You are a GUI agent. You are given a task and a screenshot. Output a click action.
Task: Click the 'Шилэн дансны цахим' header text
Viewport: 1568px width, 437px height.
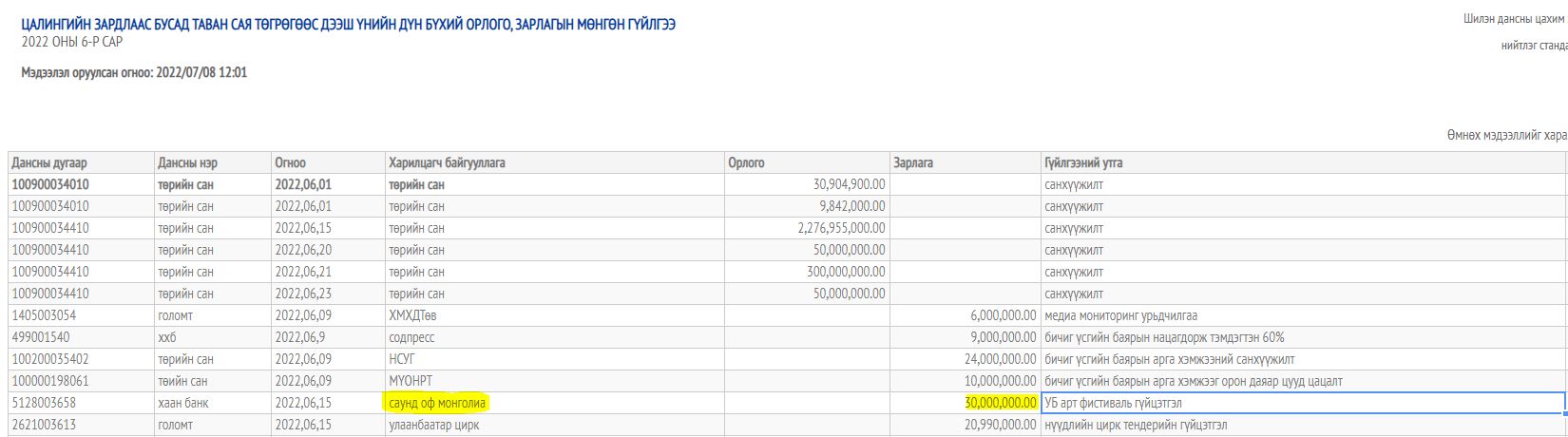point(1515,19)
